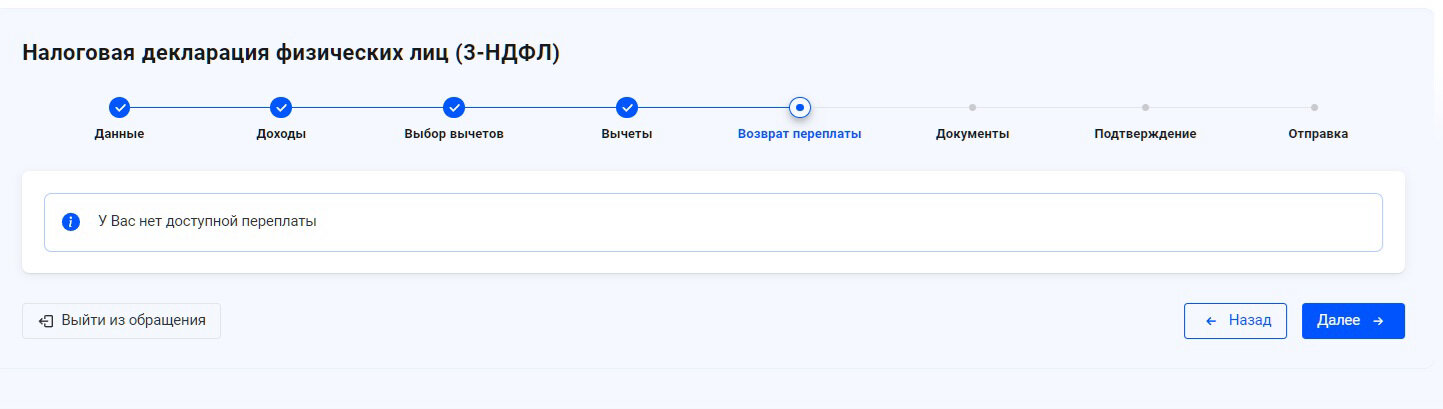Click the blue info icon in the notice

tap(71, 222)
